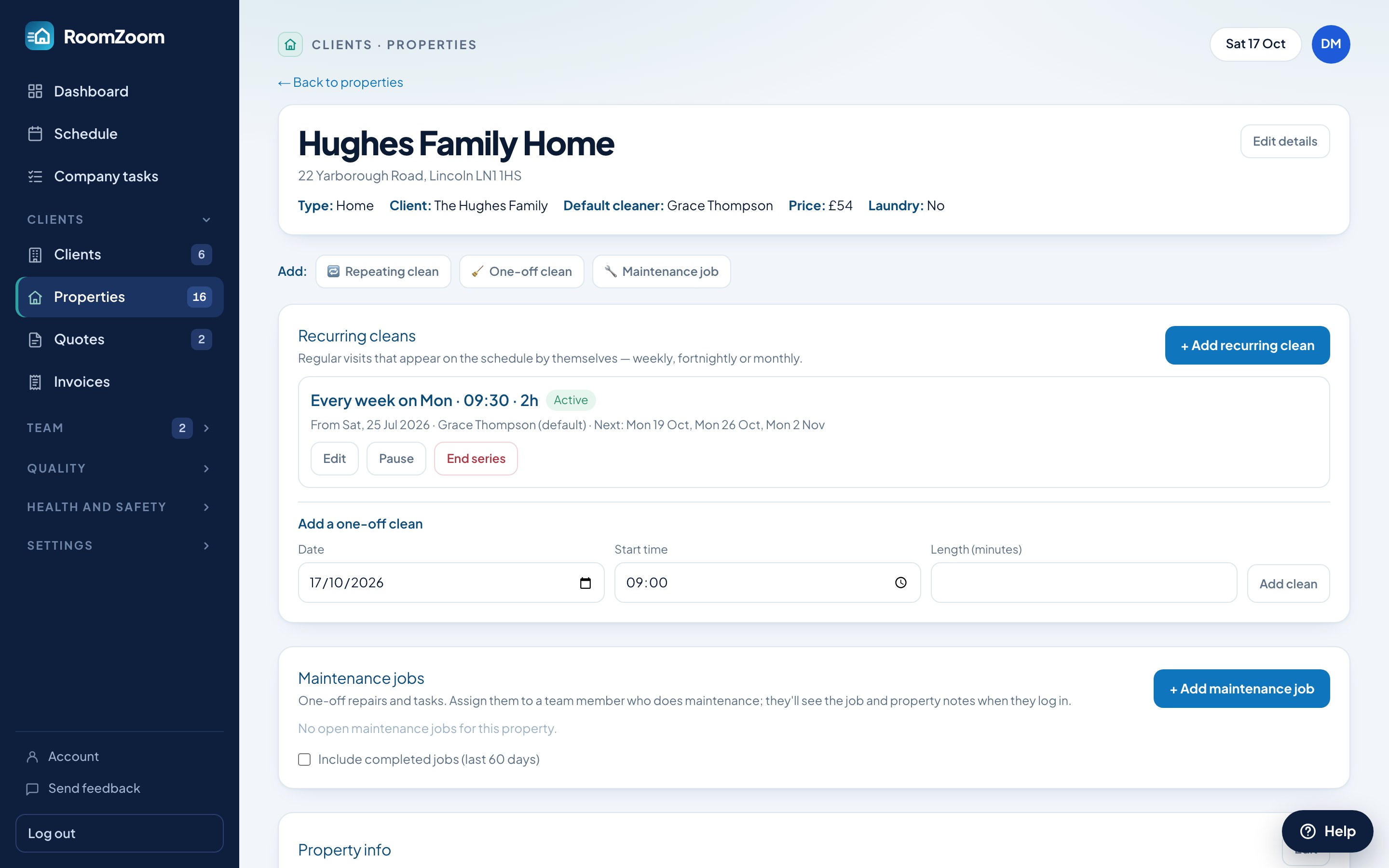The height and width of the screenshot is (868, 1389).
Task: Click the Start time field
Action: [x=767, y=583]
